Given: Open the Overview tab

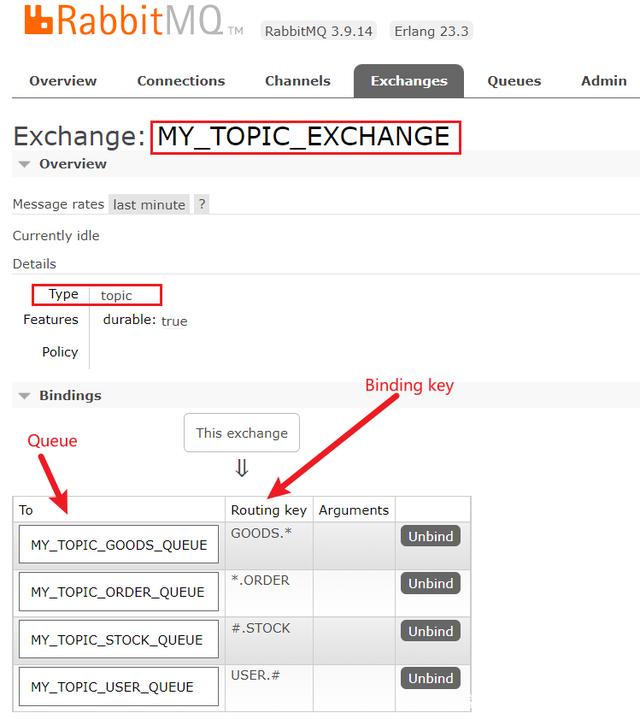Looking at the screenshot, I should coord(63,81).
